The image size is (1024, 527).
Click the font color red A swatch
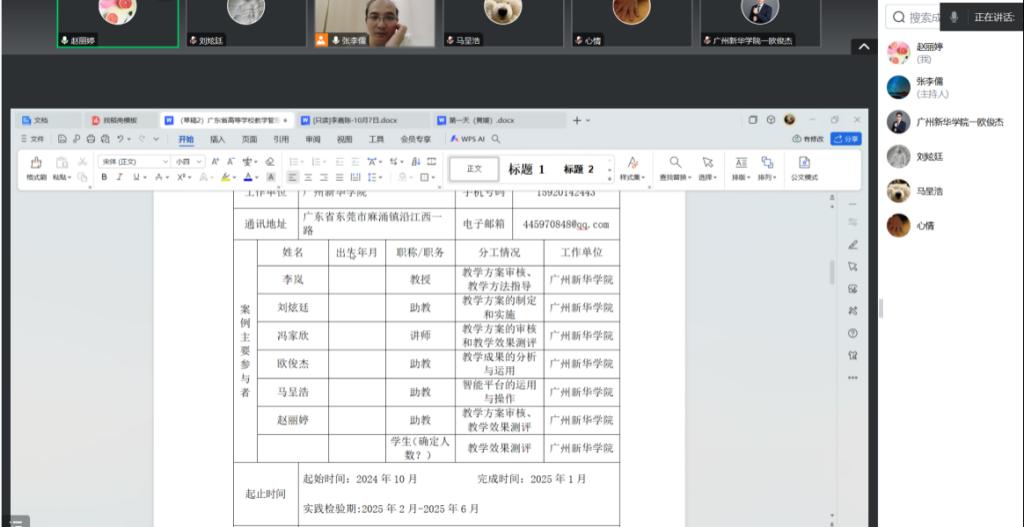click(249, 177)
